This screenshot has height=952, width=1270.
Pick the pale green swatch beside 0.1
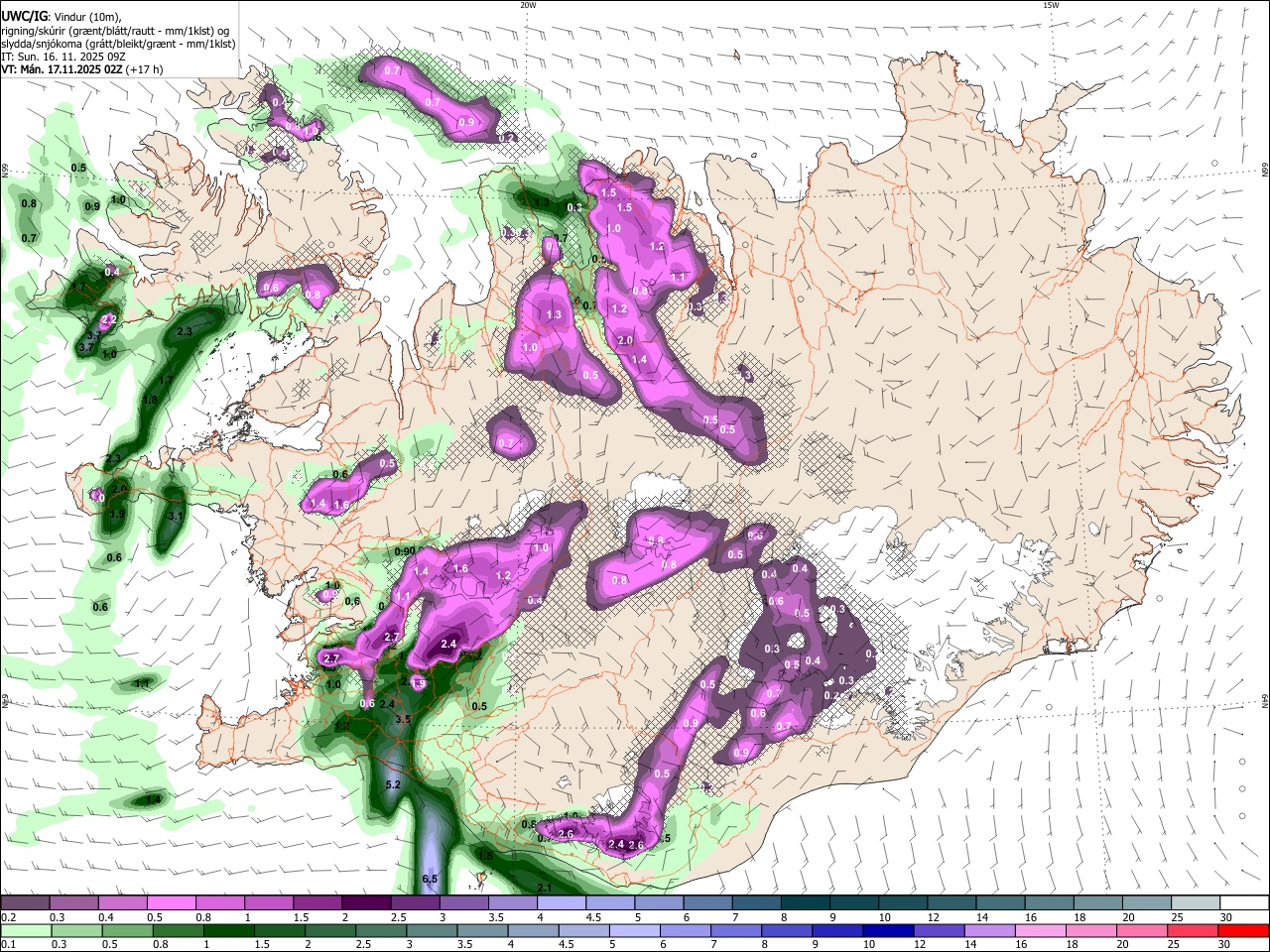coord(25,930)
